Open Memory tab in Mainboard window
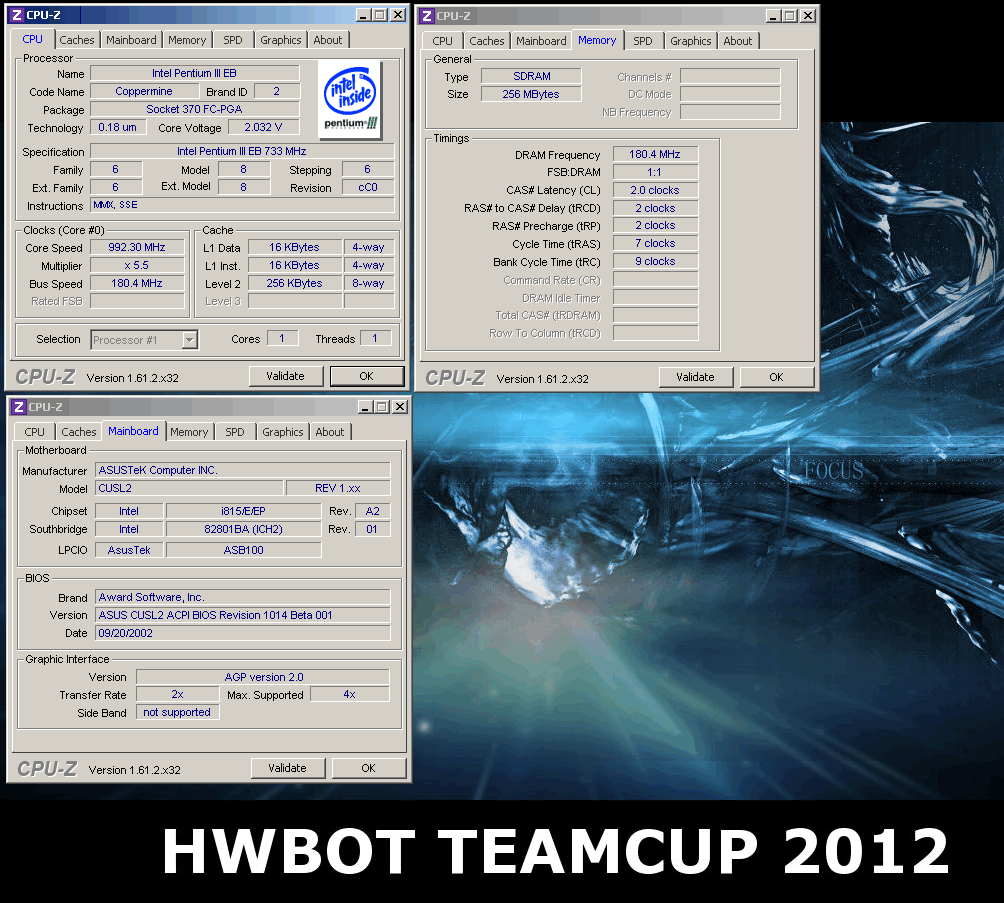 tap(189, 432)
